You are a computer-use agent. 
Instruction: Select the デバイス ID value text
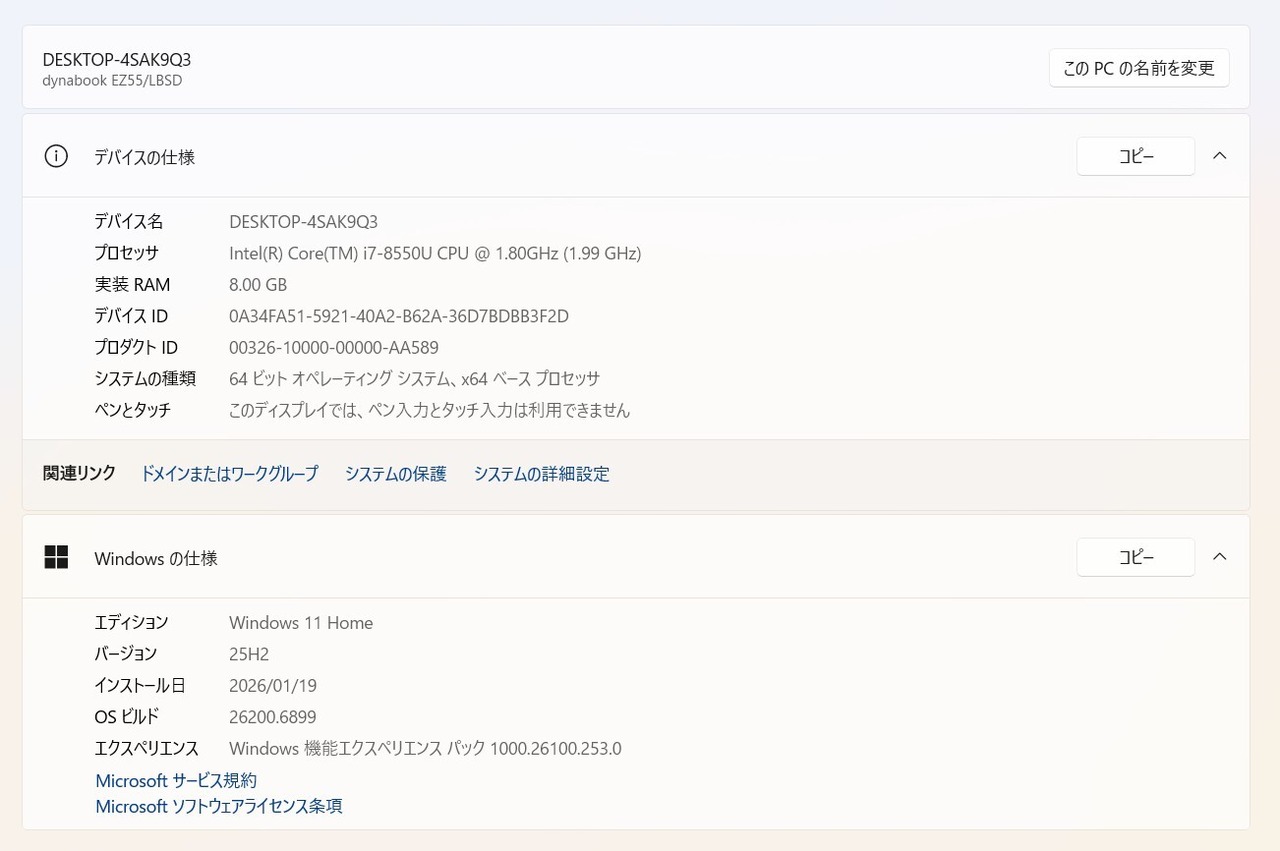tap(399, 316)
